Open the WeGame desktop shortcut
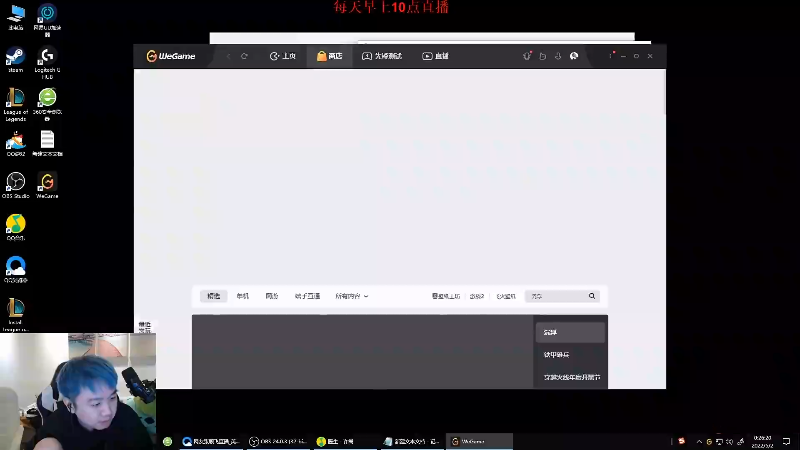The width and height of the screenshot is (800, 450). pos(47,186)
